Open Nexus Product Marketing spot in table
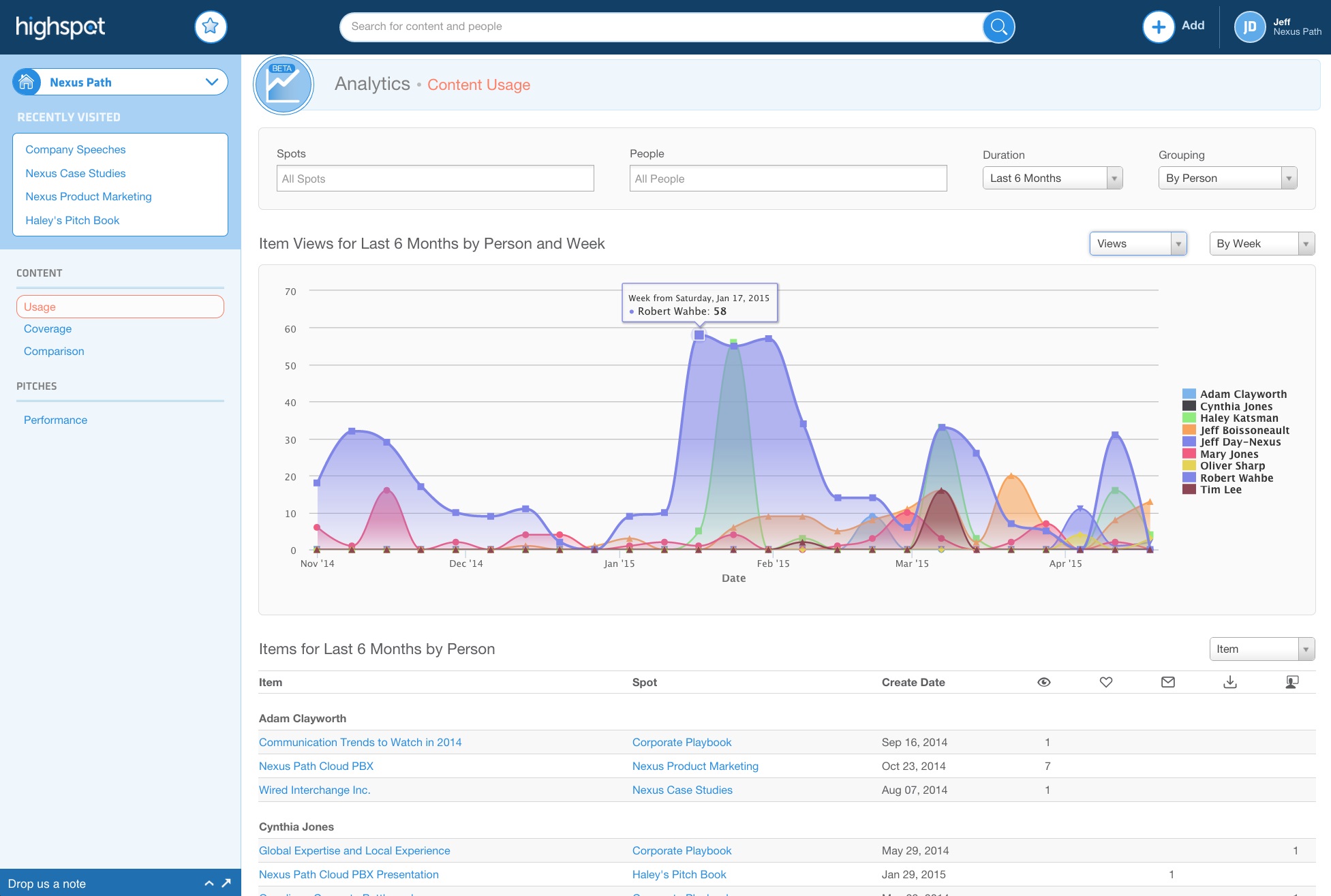The width and height of the screenshot is (1331, 896). [695, 766]
